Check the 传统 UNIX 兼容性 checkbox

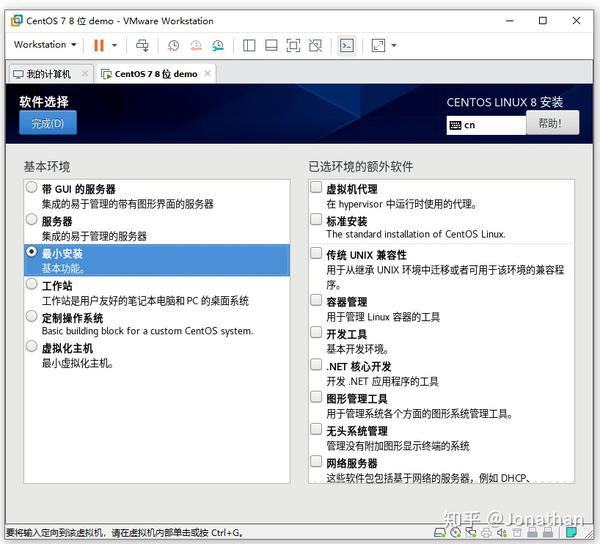coord(316,253)
